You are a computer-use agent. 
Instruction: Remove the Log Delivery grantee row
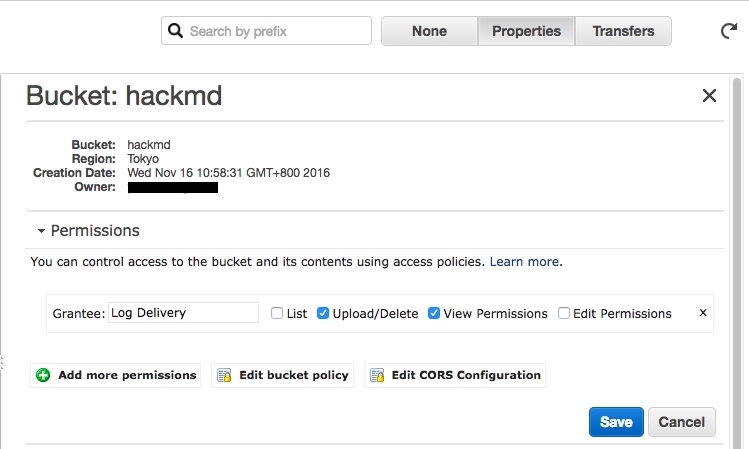pyautogui.click(x=703, y=313)
